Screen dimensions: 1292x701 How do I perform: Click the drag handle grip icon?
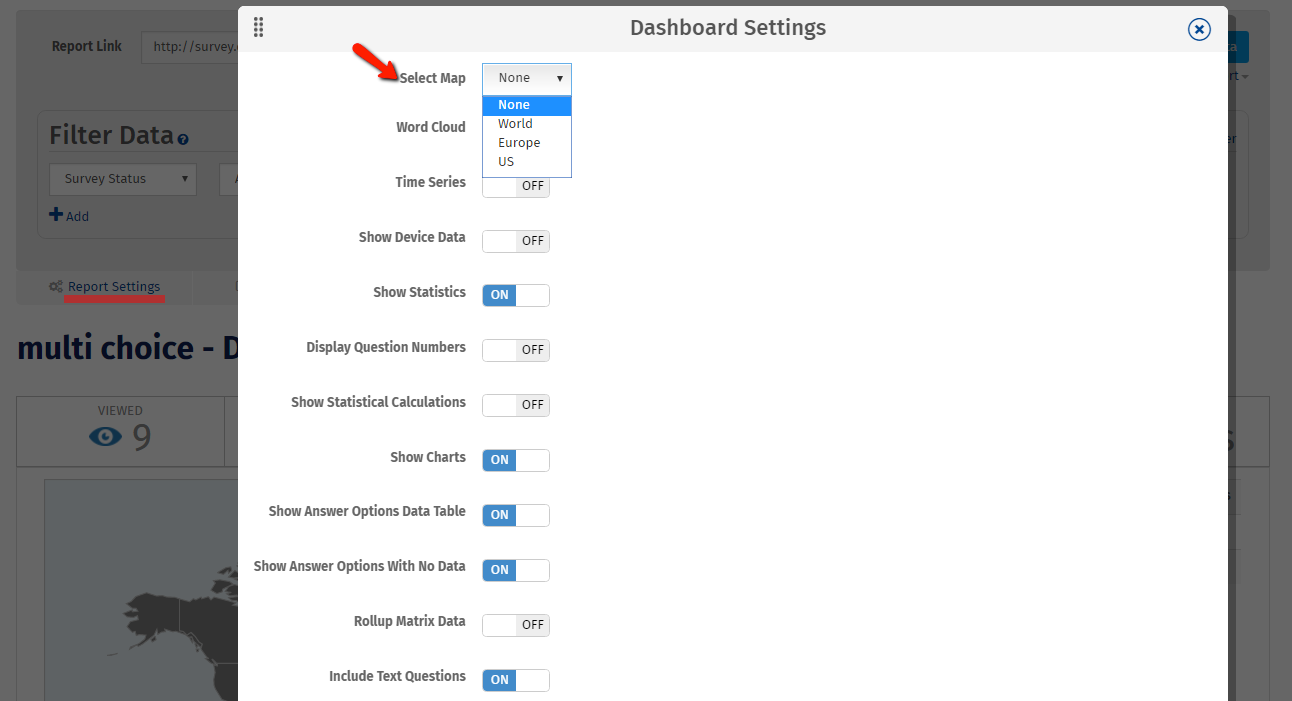[259, 28]
